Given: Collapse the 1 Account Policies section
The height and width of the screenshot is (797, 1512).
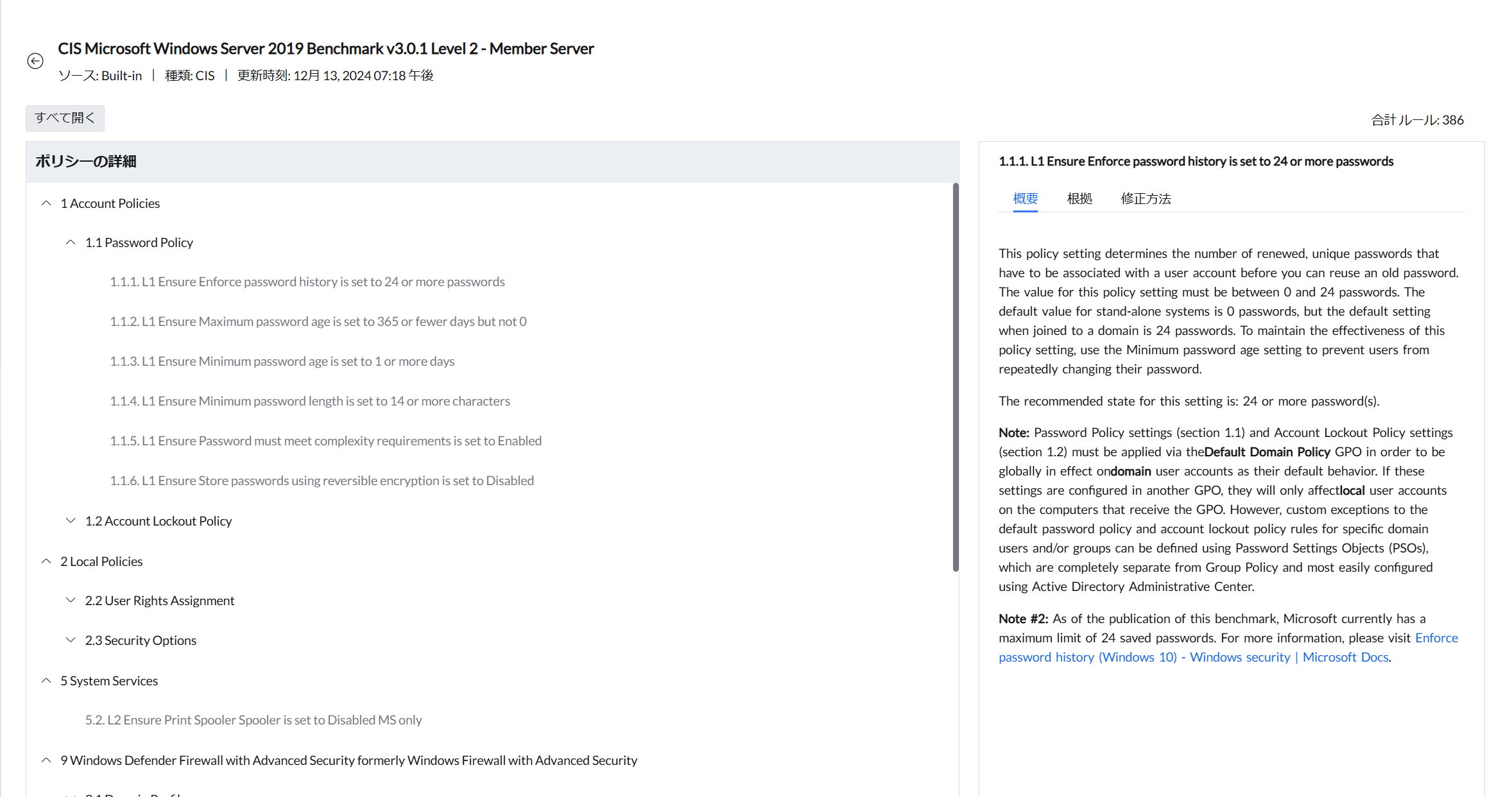Looking at the screenshot, I should point(46,203).
